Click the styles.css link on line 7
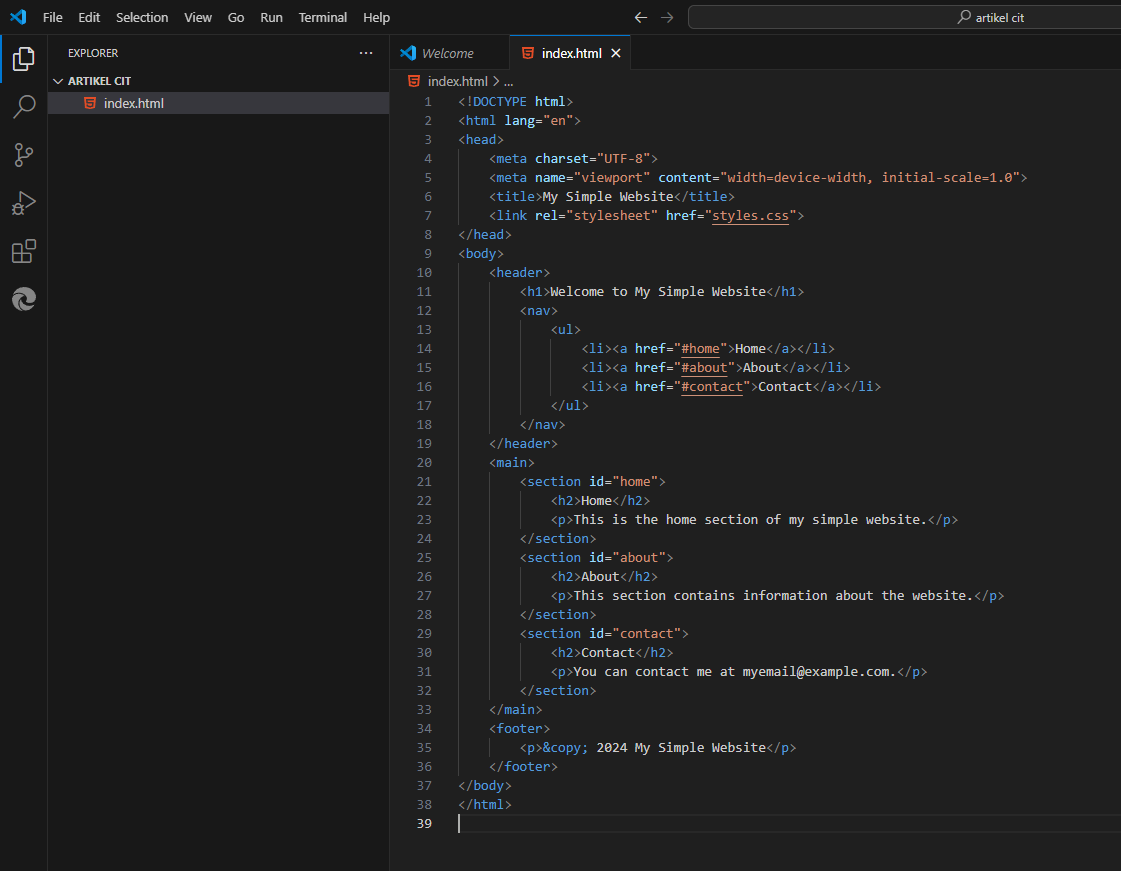 pyautogui.click(x=749, y=215)
